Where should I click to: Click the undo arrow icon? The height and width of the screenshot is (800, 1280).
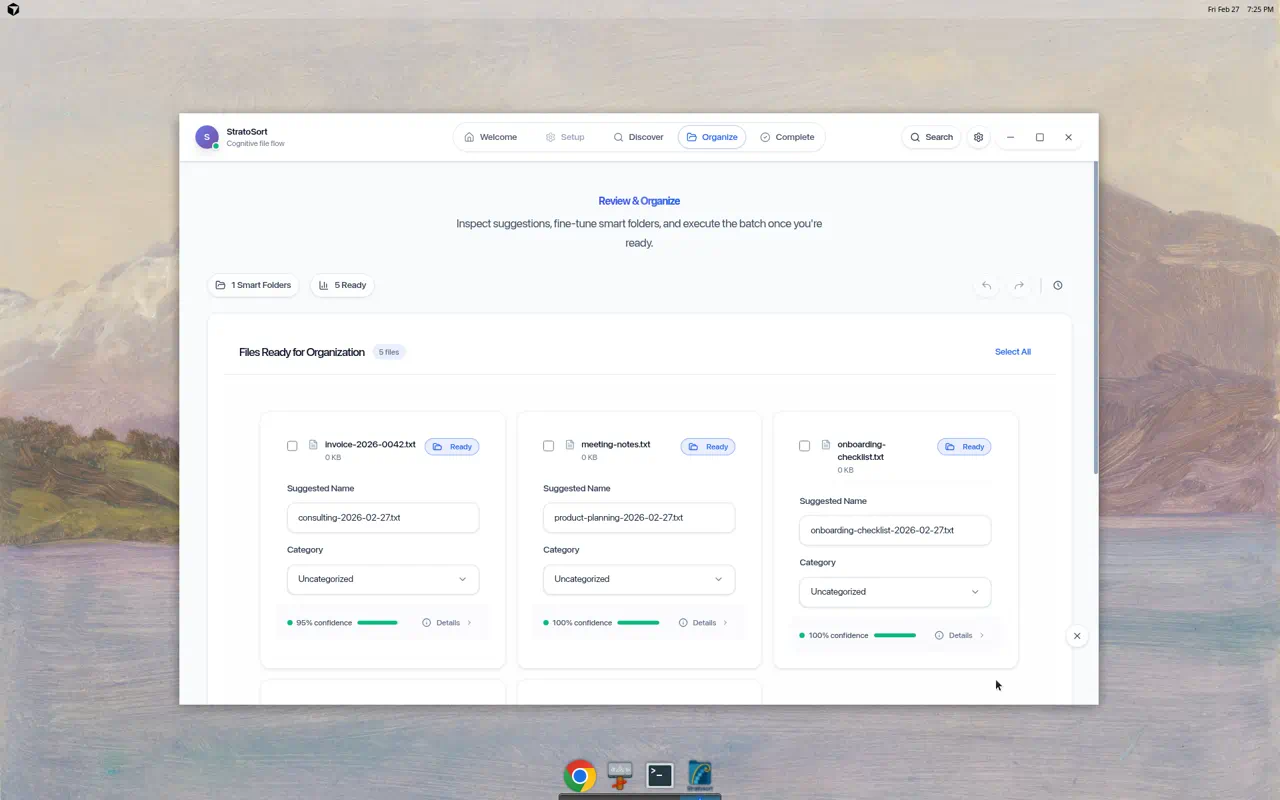click(986, 286)
